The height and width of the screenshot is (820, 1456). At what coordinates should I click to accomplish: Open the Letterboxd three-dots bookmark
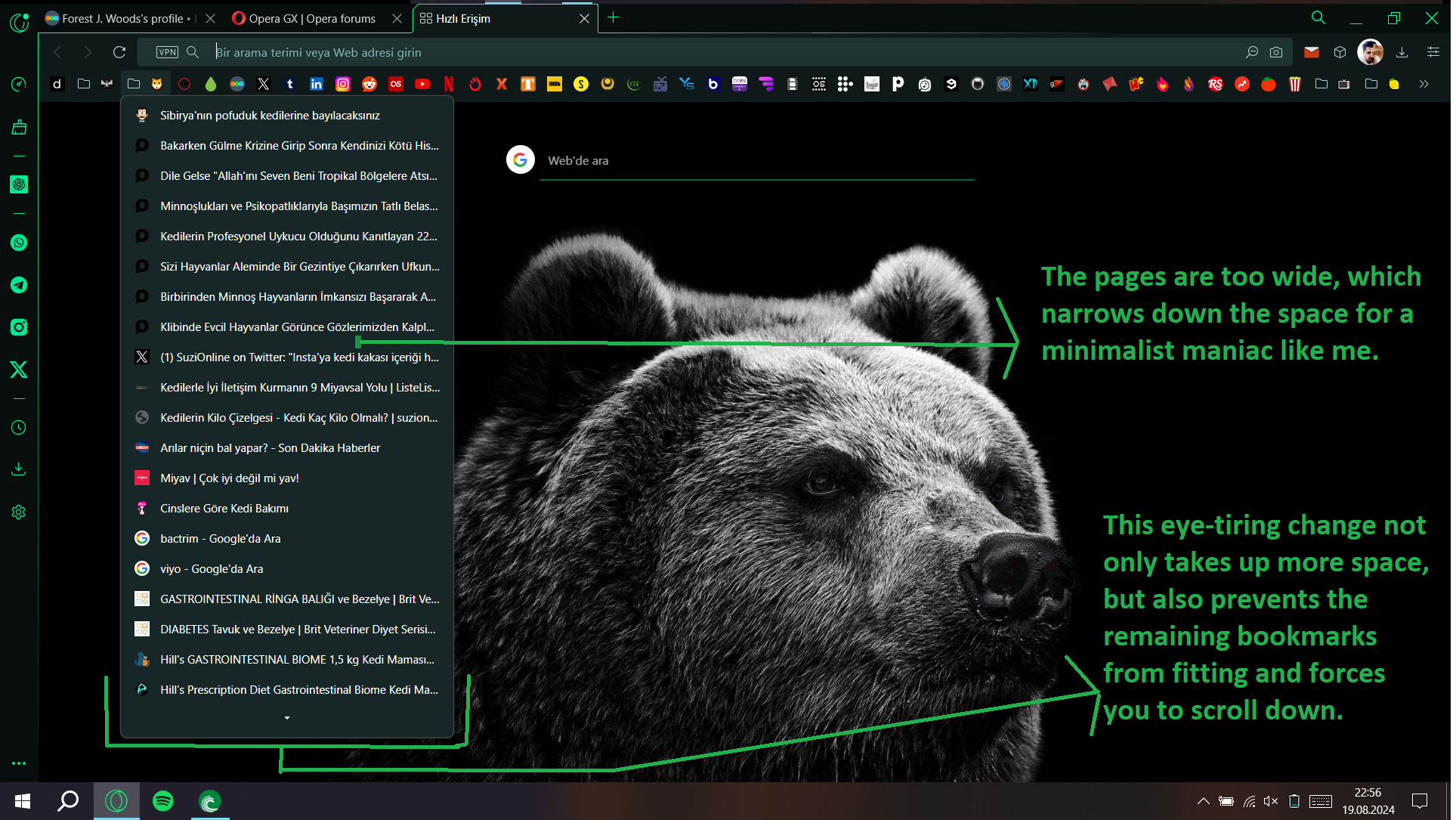237,84
